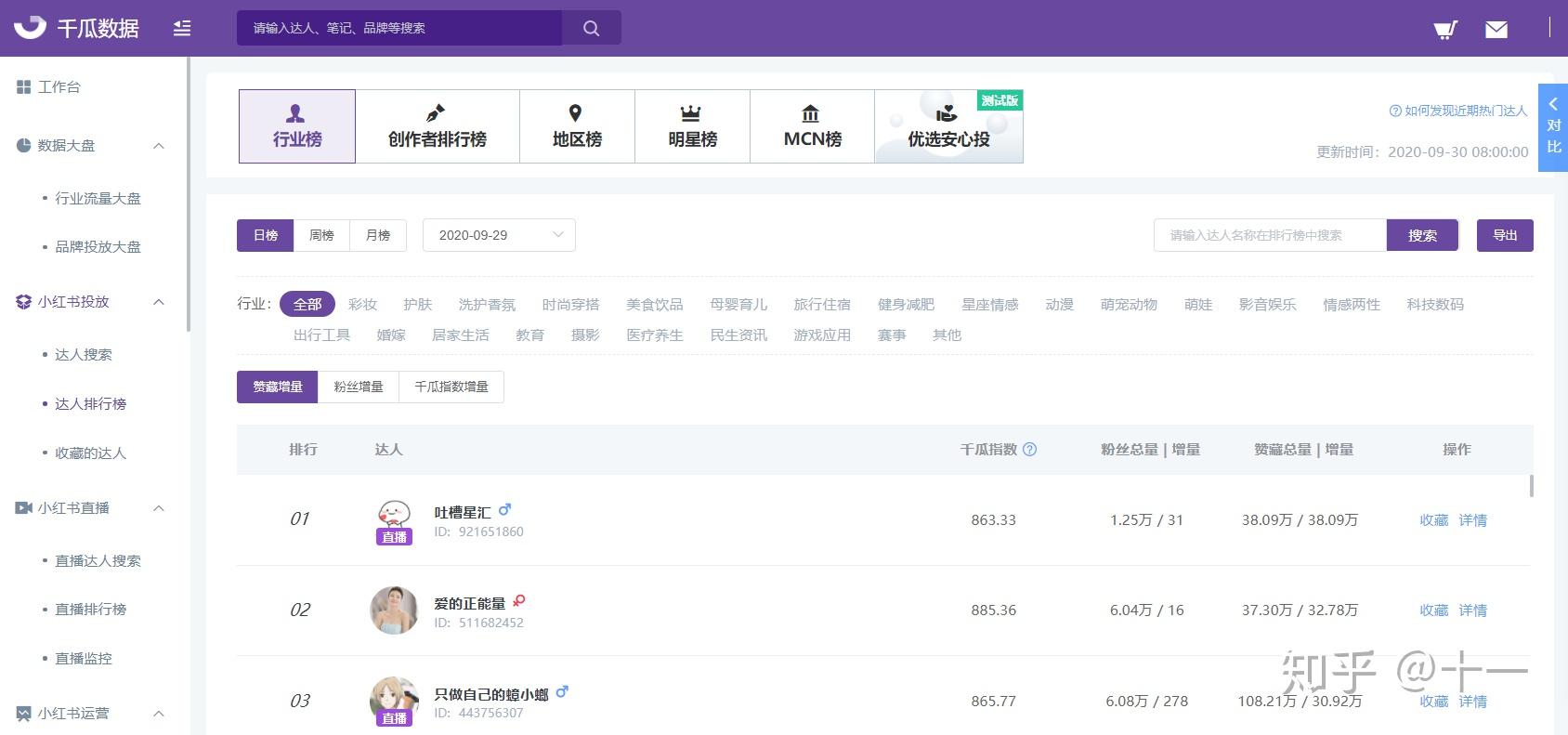Filter industry by 科技数码

pos(1435,304)
